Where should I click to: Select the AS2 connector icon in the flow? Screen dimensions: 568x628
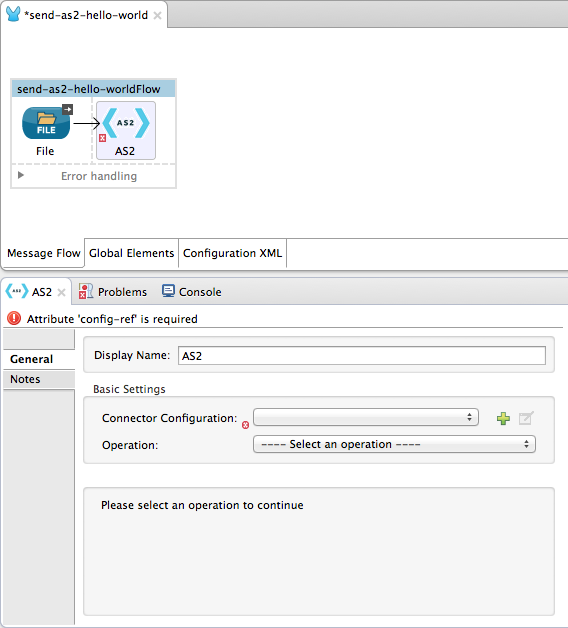click(126, 123)
